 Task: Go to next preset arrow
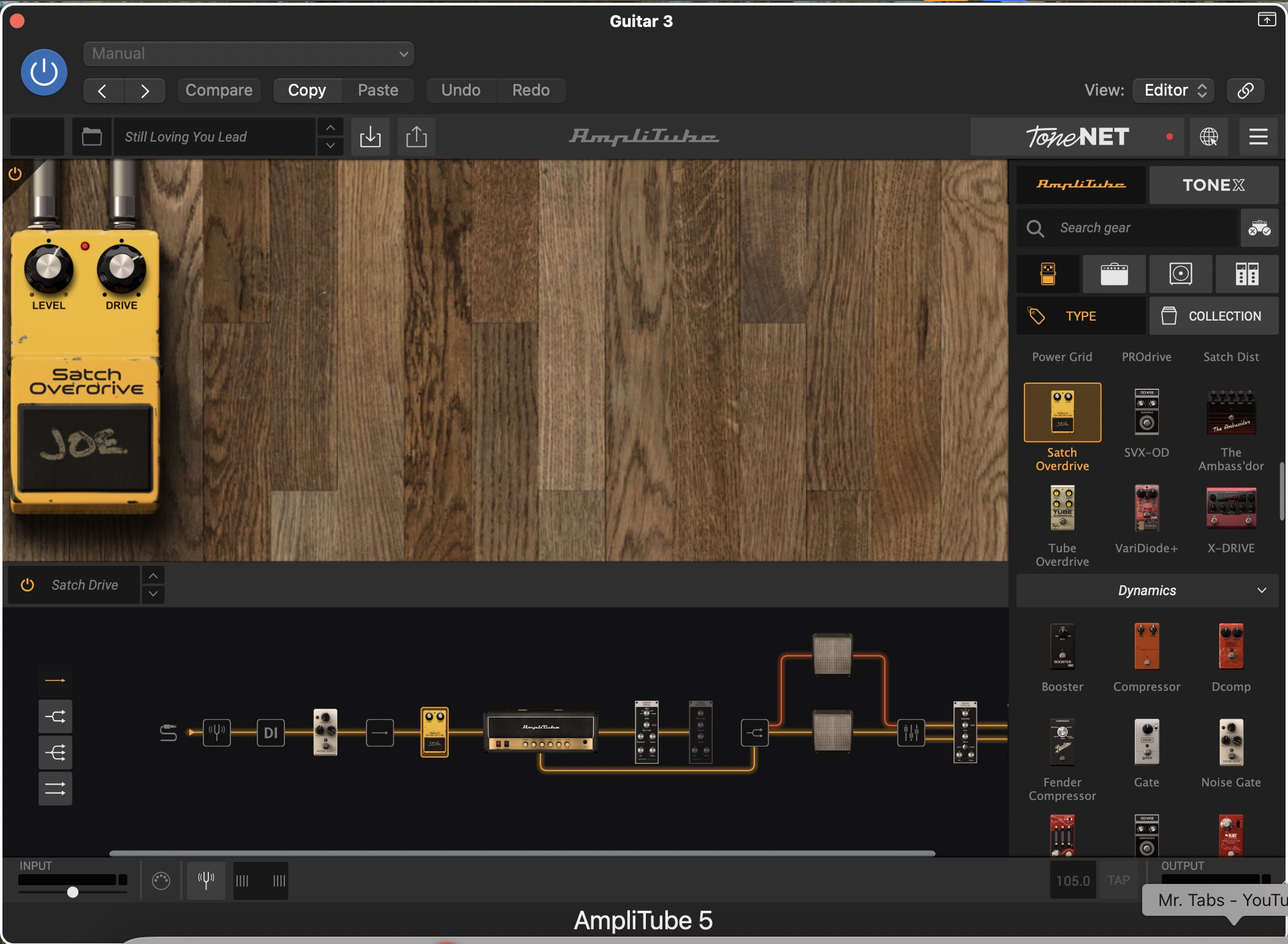[x=145, y=91]
